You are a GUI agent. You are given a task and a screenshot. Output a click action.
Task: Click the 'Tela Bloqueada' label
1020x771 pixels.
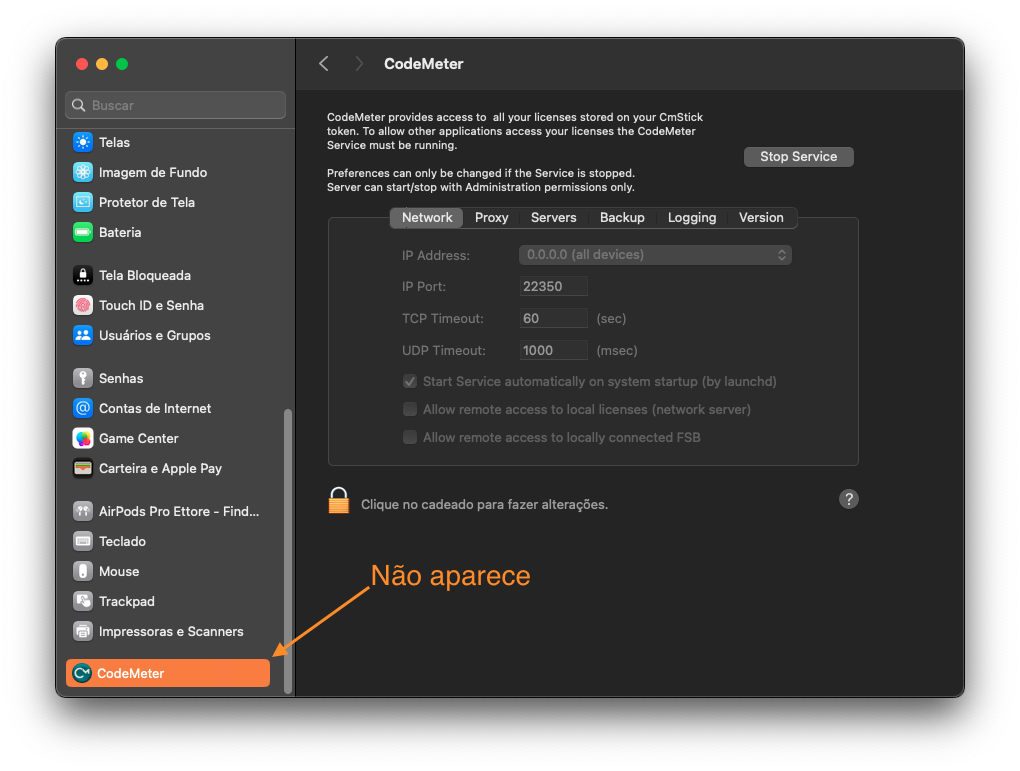[x=145, y=275]
